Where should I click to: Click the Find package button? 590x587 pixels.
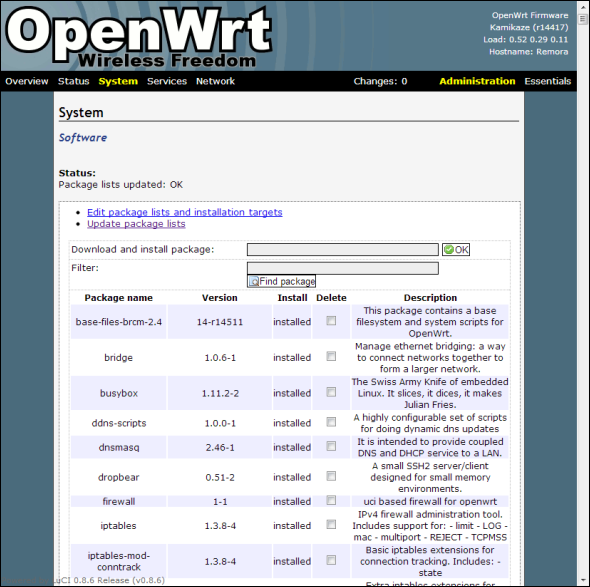pyautogui.click(x=281, y=281)
